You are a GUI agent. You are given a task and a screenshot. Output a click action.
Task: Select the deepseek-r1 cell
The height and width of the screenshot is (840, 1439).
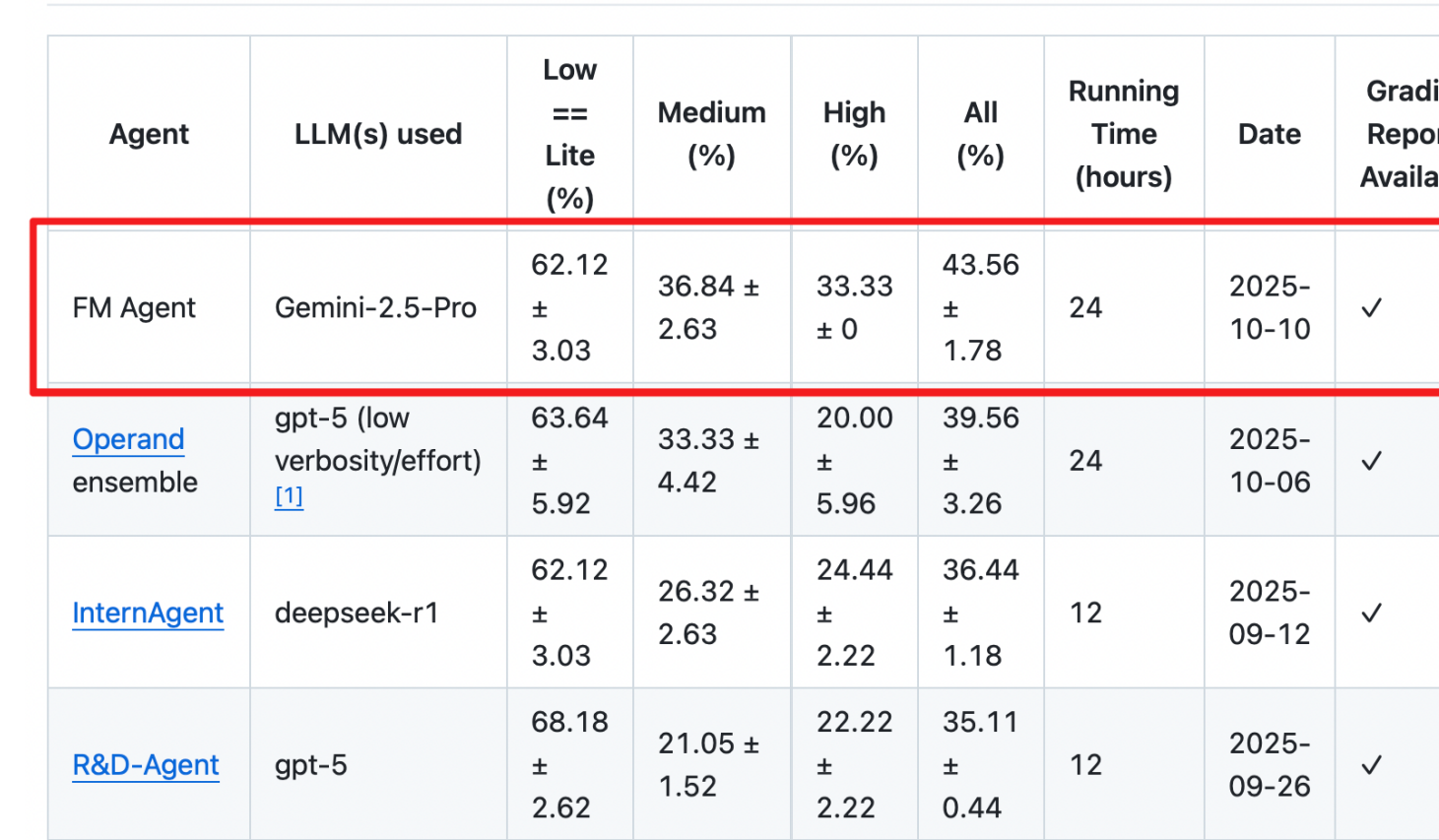(356, 614)
